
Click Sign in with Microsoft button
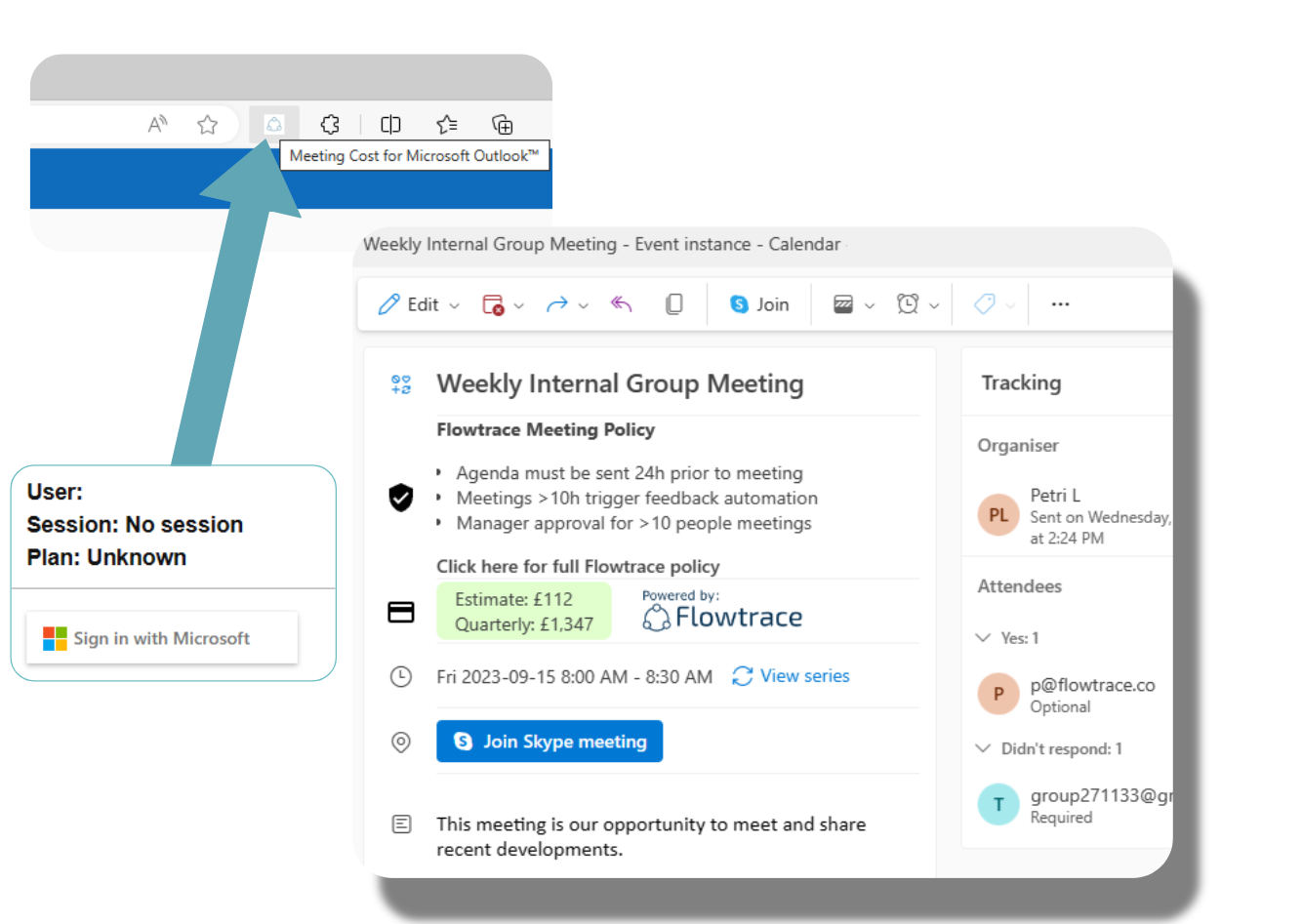[x=162, y=638]
